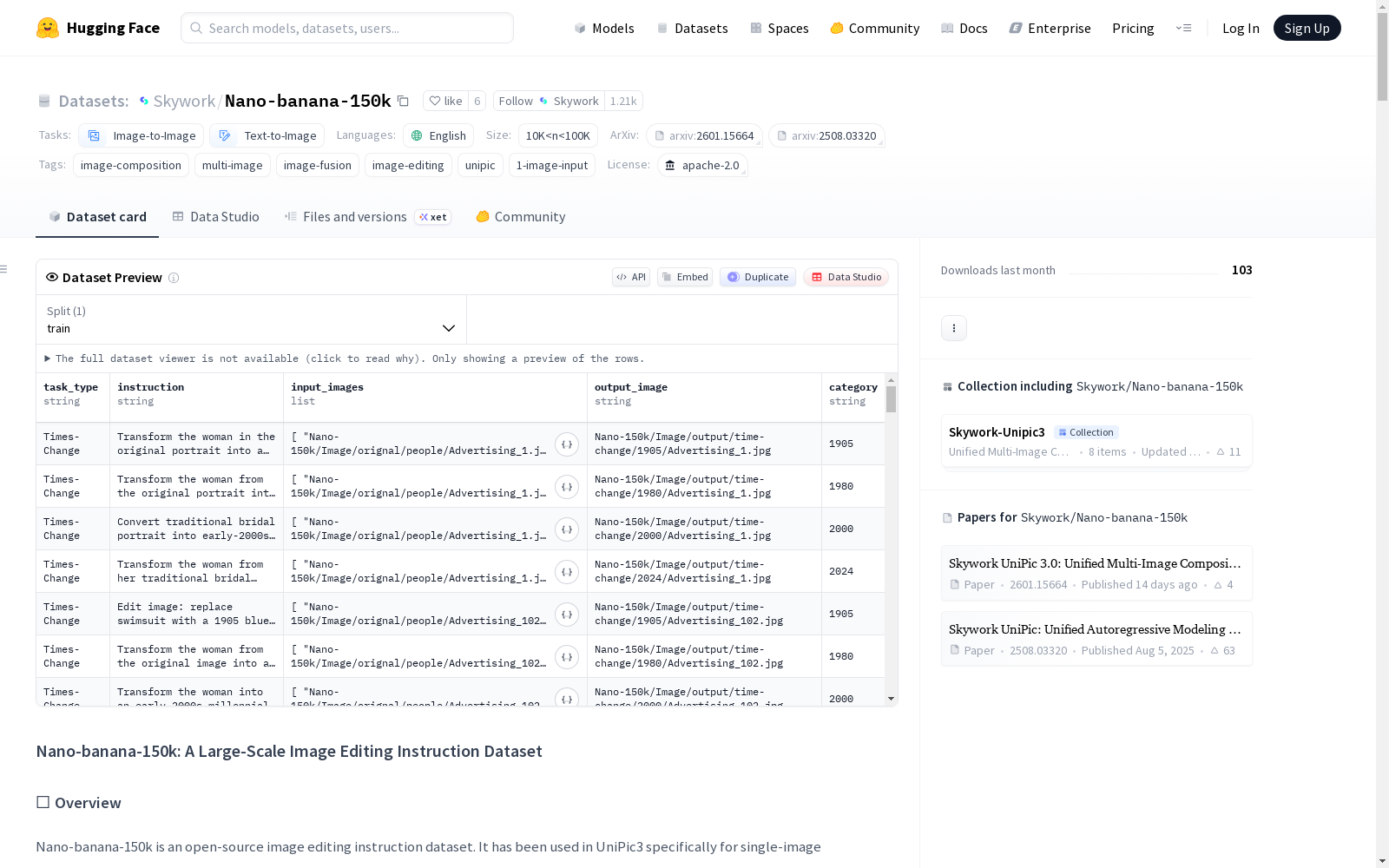Click the Skywork owner link in title

[x=184, y=101]
